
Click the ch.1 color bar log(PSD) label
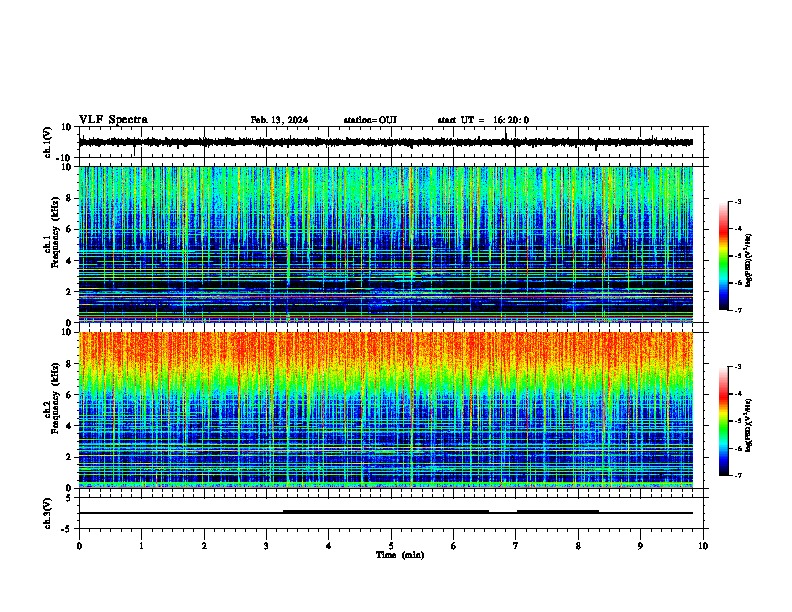[x=749, y=260]
